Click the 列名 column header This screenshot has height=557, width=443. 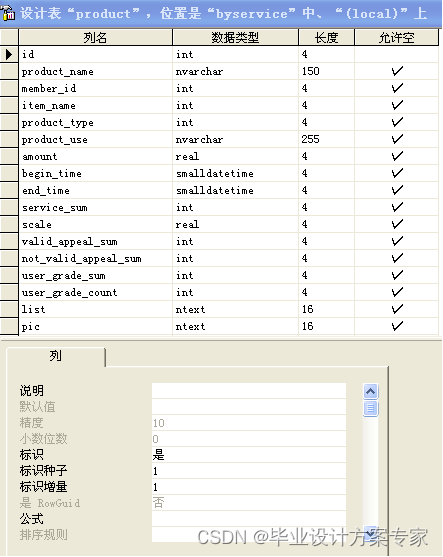coord(95,37)
